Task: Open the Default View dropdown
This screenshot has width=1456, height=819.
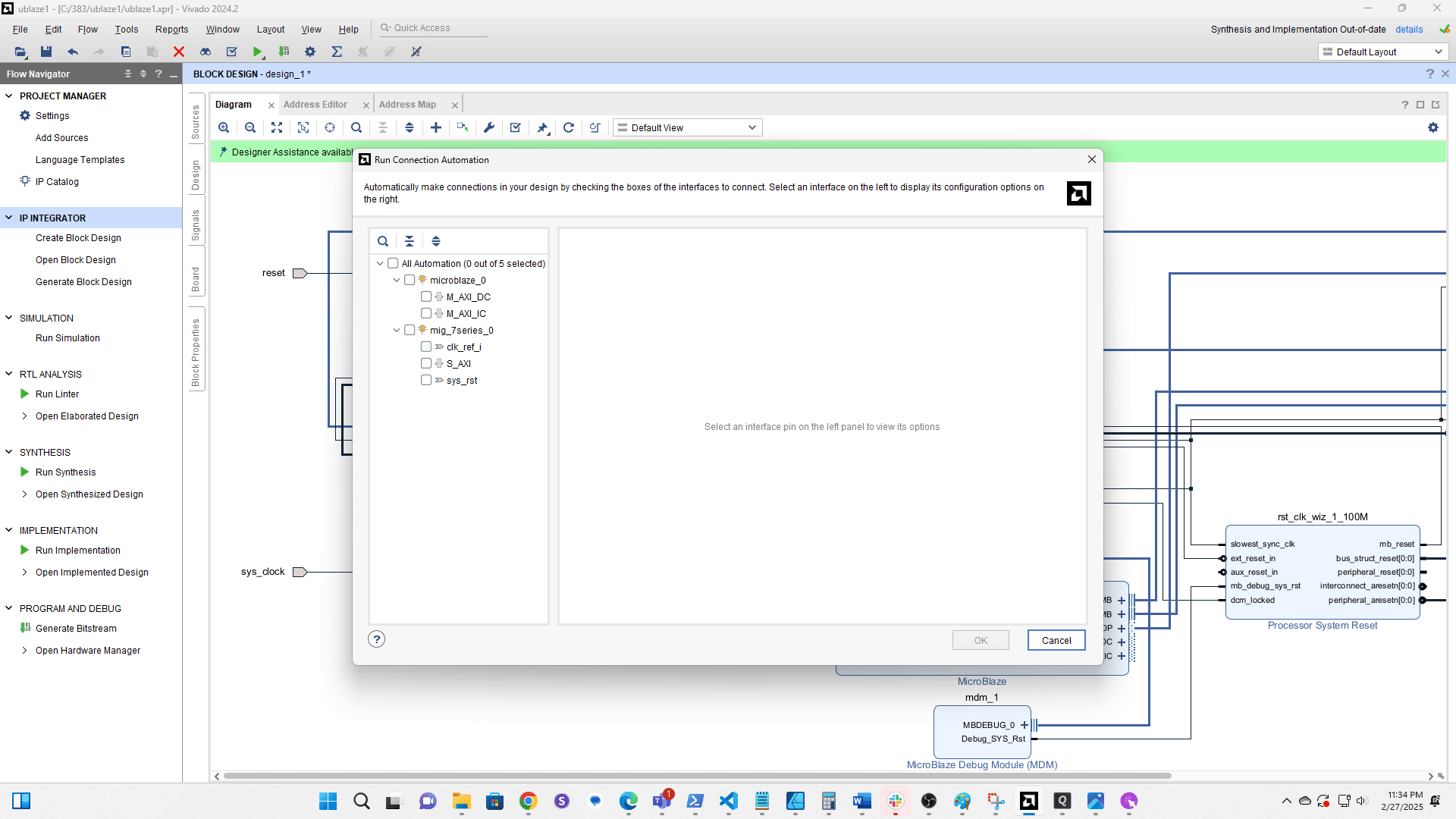Action: point(687,127)
